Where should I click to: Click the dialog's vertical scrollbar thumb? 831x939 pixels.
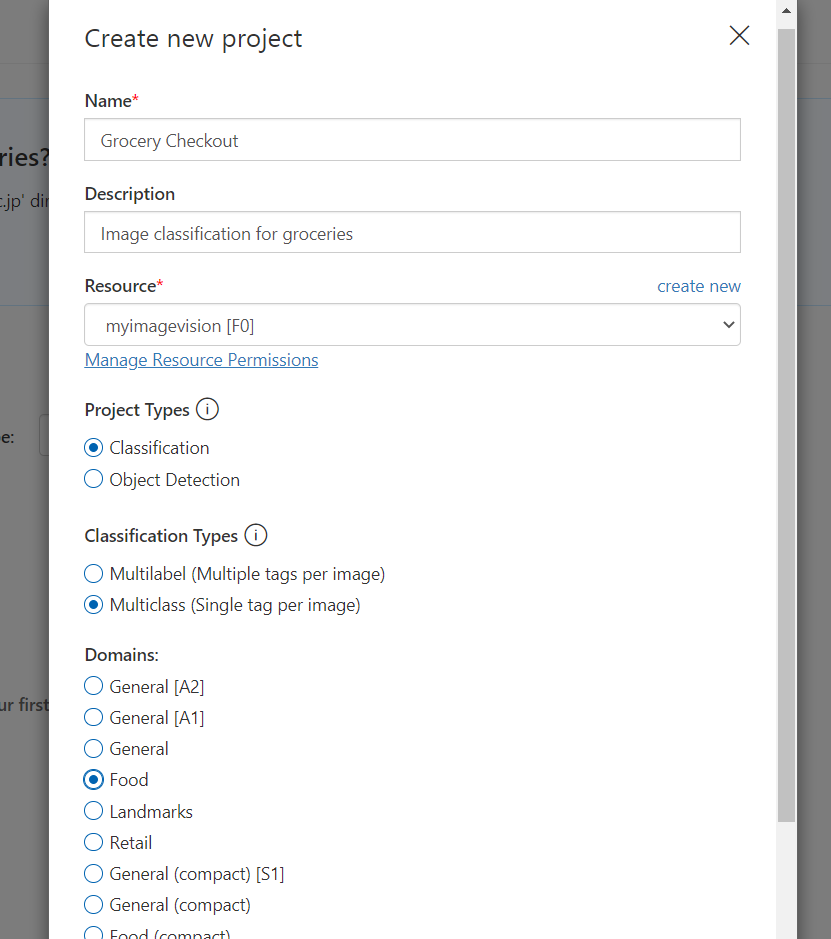coord(787,425)
